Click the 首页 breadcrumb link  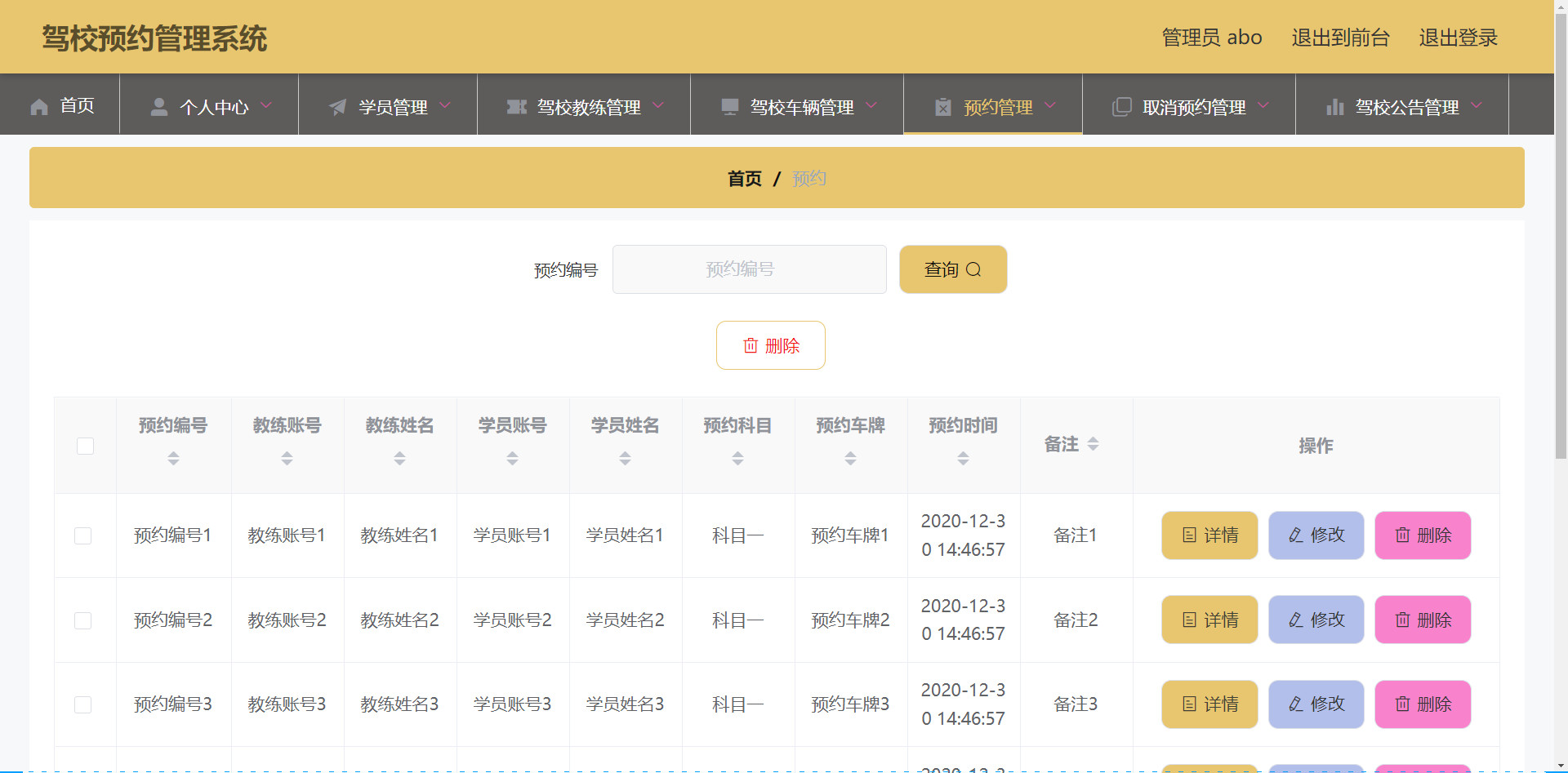coord(744,179)
